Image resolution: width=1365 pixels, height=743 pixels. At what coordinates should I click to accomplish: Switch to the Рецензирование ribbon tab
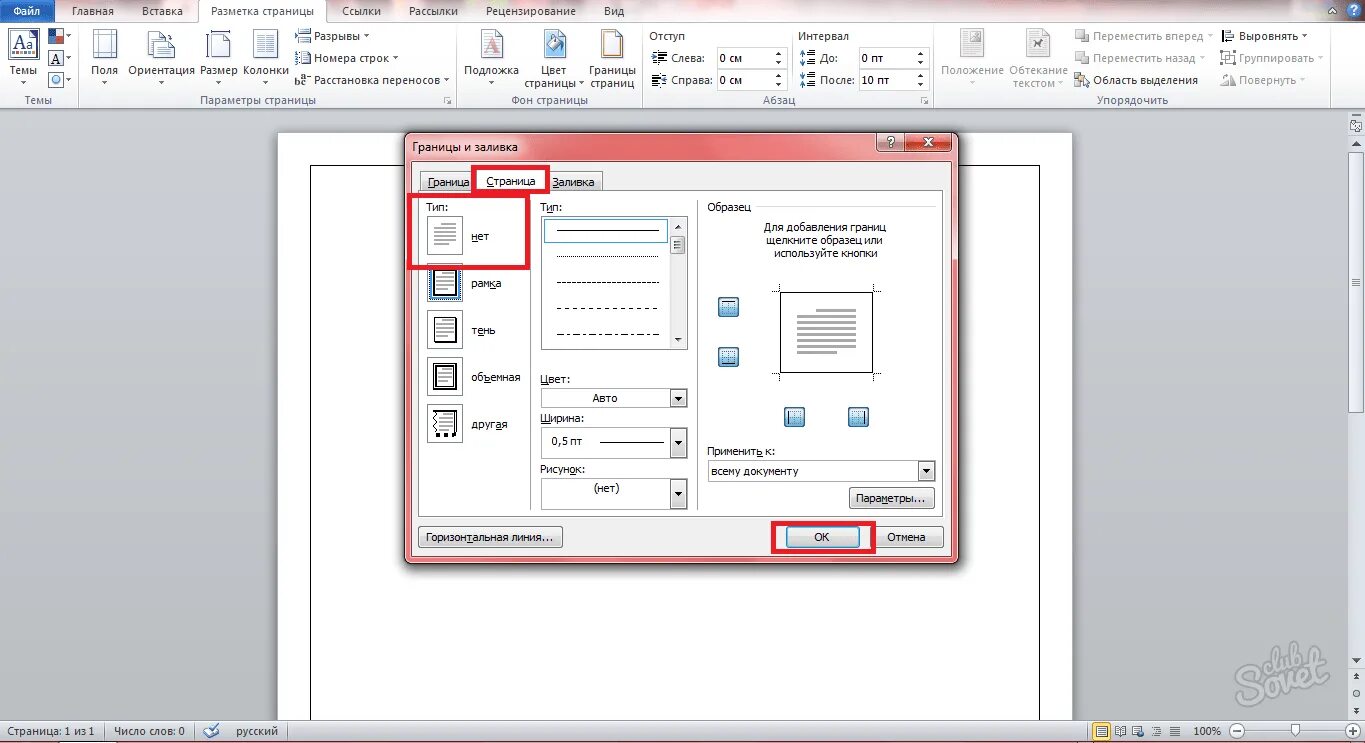pos(531,12)
